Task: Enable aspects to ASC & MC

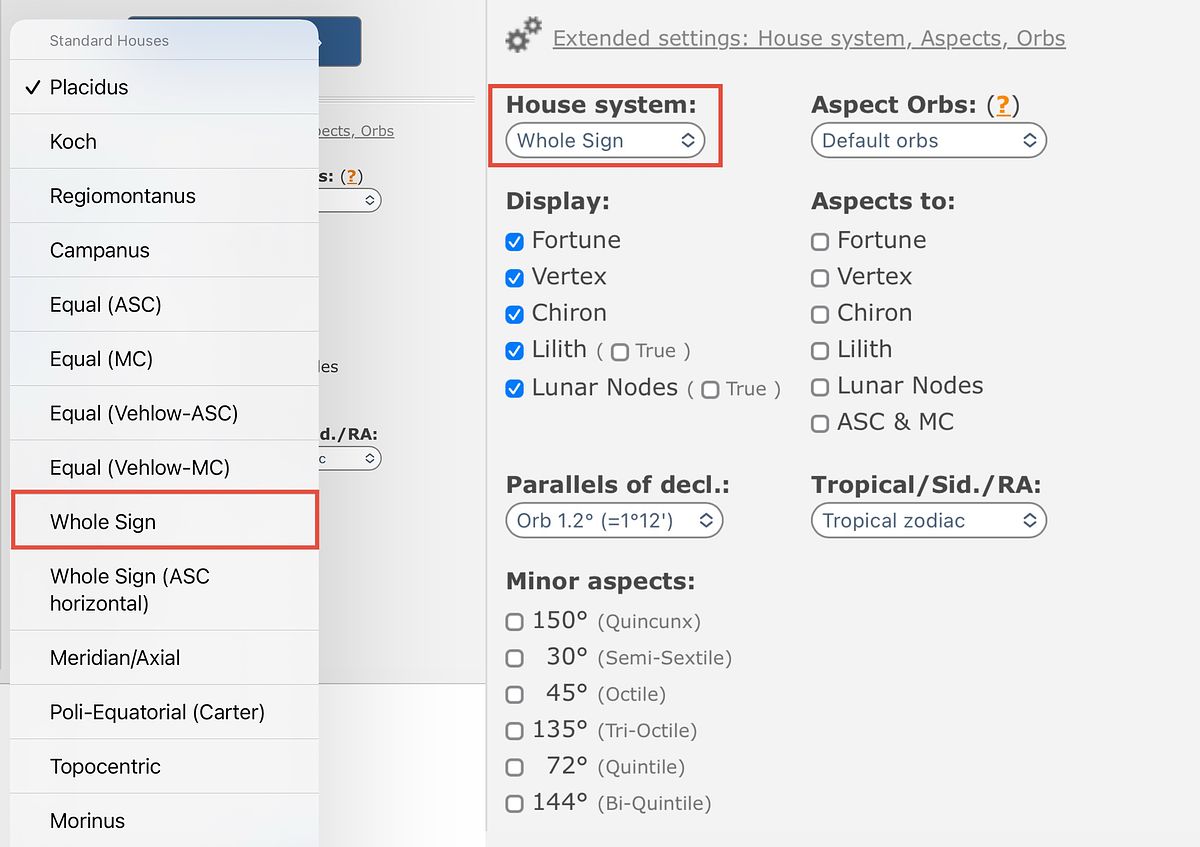Action: pyautogui.click(x=820, y=423)
